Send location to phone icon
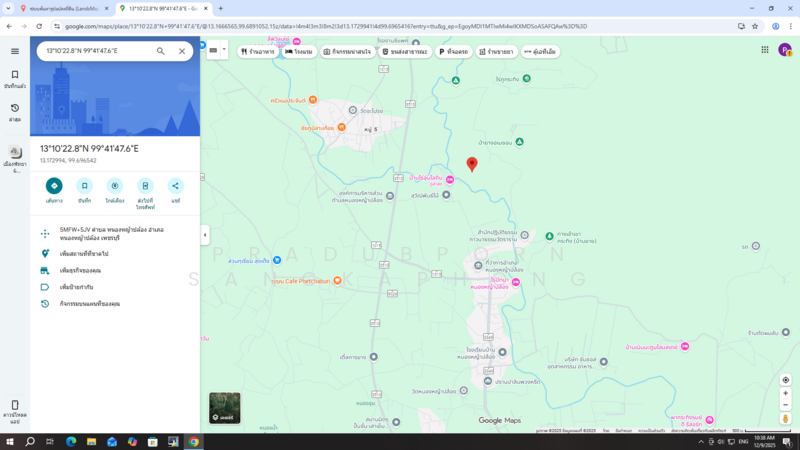The image size is (800, 450). click(x=145, y=186)
